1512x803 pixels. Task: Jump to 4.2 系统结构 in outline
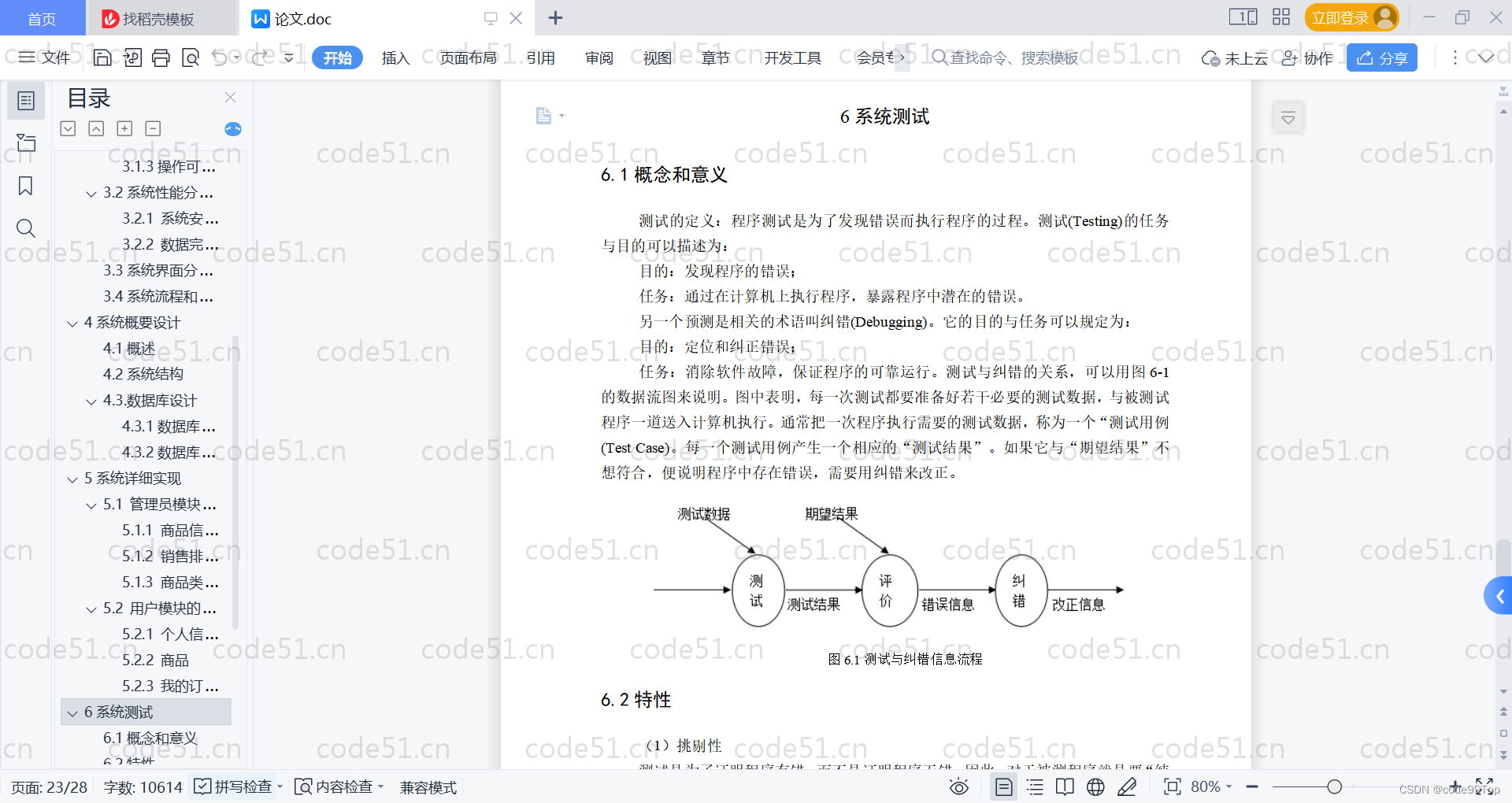click(x=143, y=374)
